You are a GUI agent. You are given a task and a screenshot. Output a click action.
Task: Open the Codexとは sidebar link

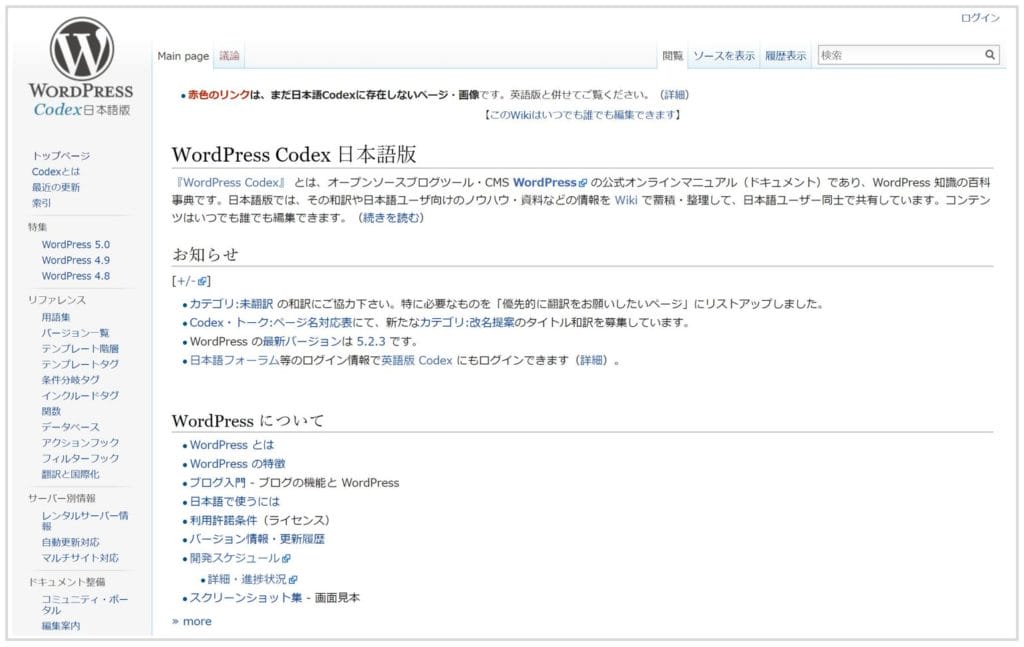point(56,172)
